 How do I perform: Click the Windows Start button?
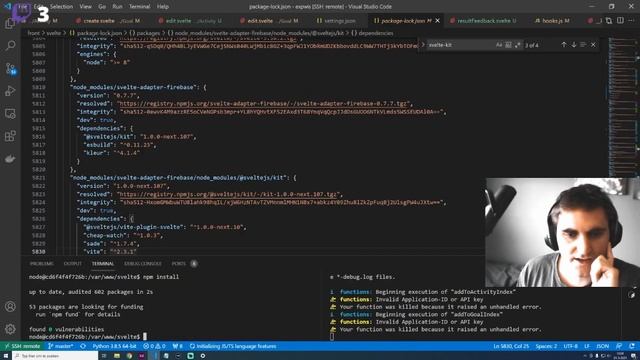coord(6,356)
